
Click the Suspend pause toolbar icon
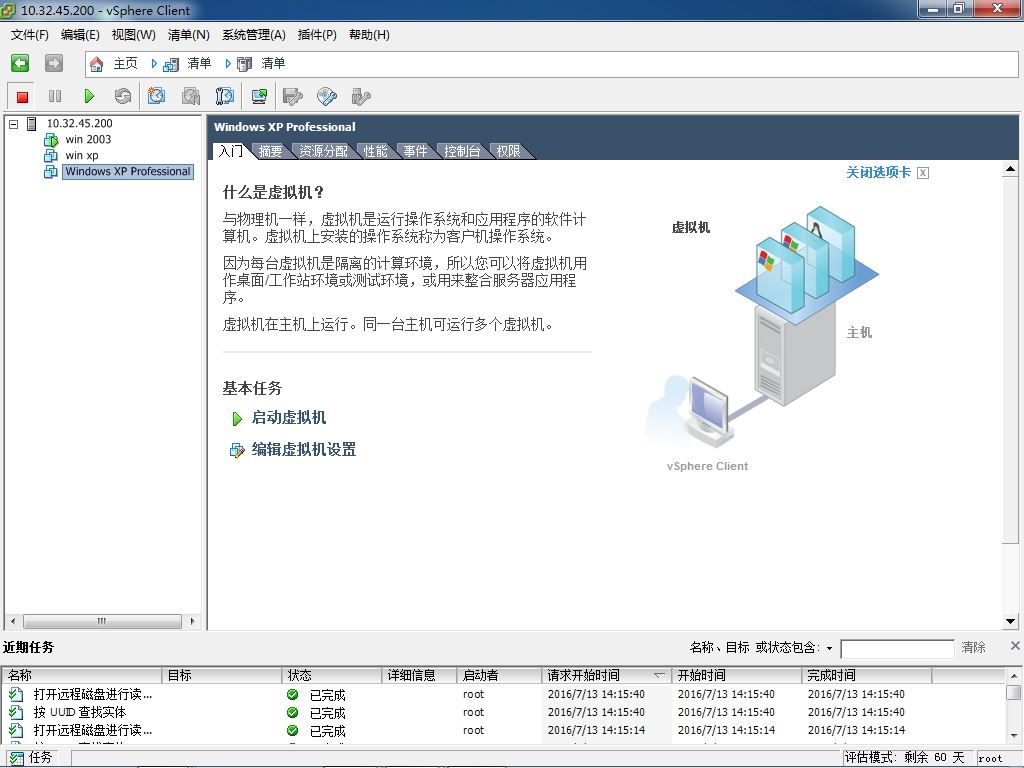(x=55, y=97)
